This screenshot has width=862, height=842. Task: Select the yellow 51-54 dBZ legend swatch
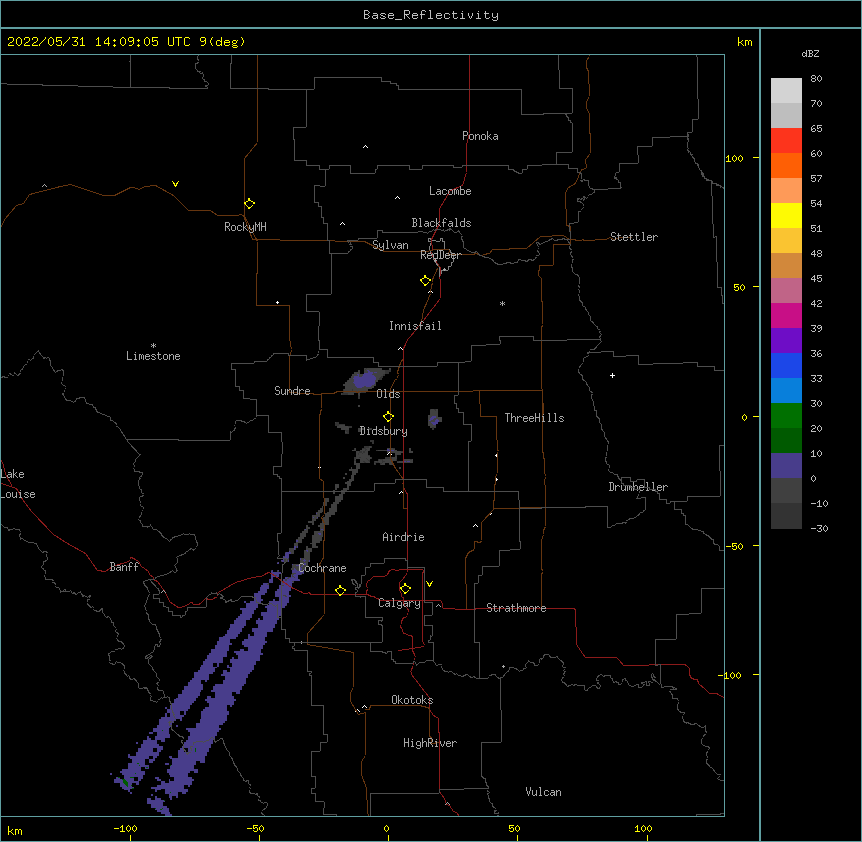point(786,215)
